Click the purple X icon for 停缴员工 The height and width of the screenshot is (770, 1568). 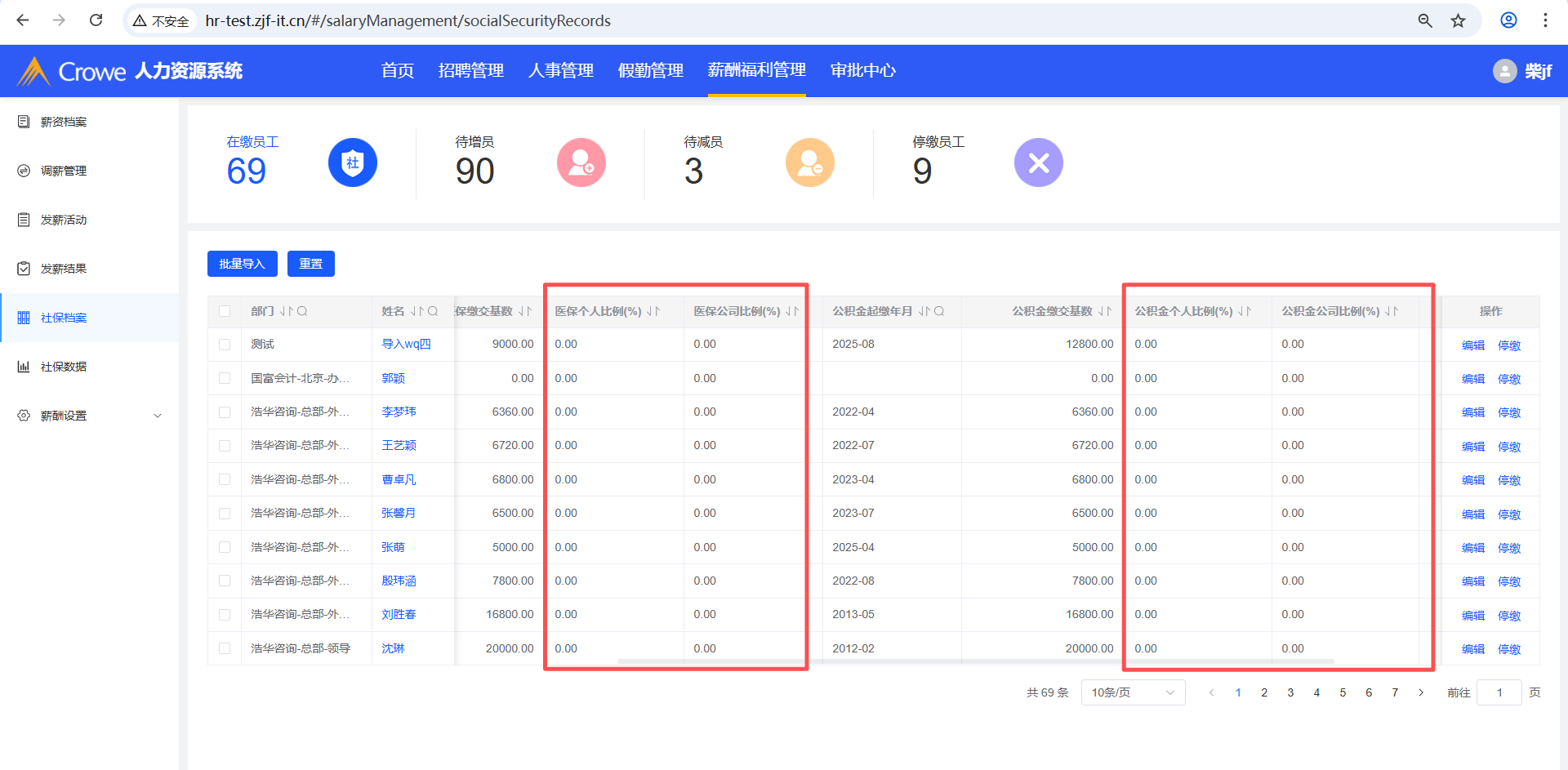pos(1038,162)
